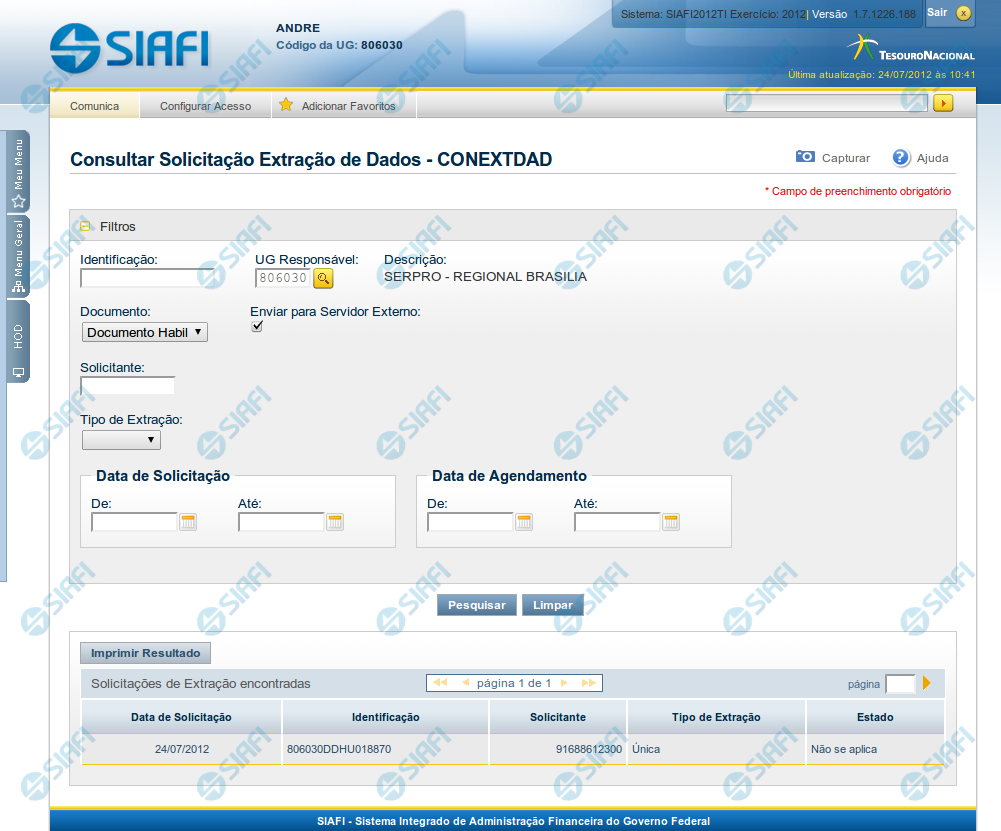Open the Tipo de Extração dropdown
Image resolution: width=1001 pixels, height=831 pixels.
121,440
